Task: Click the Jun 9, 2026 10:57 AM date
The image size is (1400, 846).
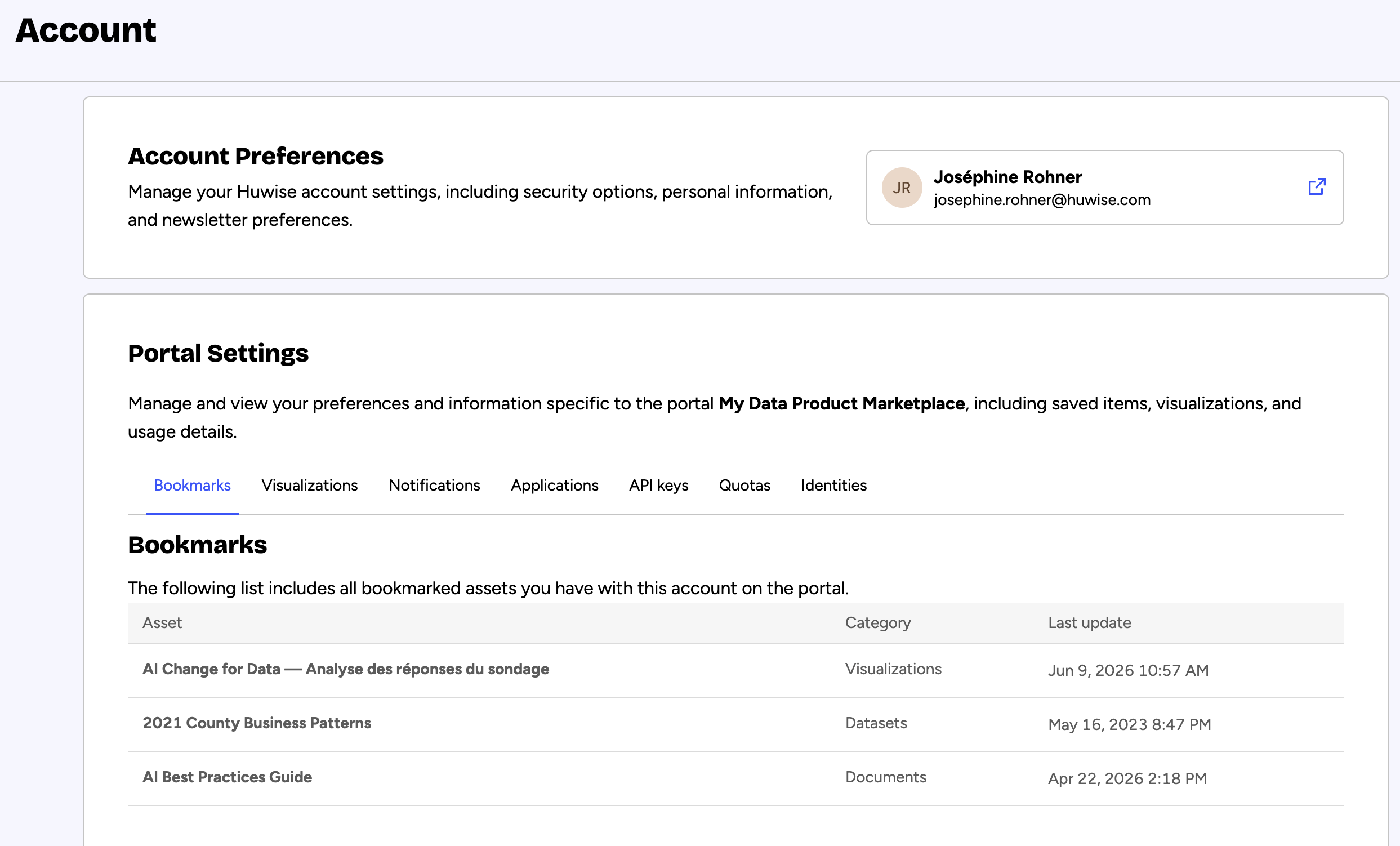Action: pos(1129,670)
